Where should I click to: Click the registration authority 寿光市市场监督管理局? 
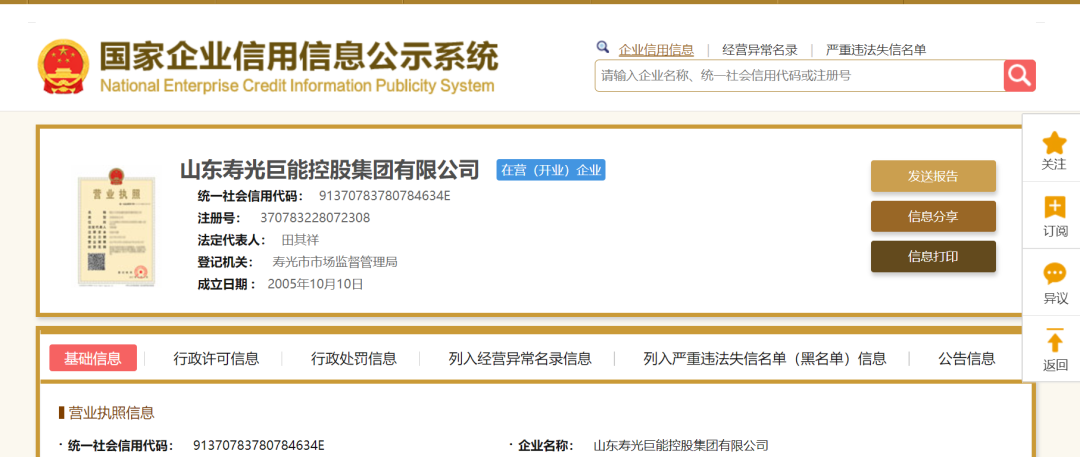click(335, 262)
